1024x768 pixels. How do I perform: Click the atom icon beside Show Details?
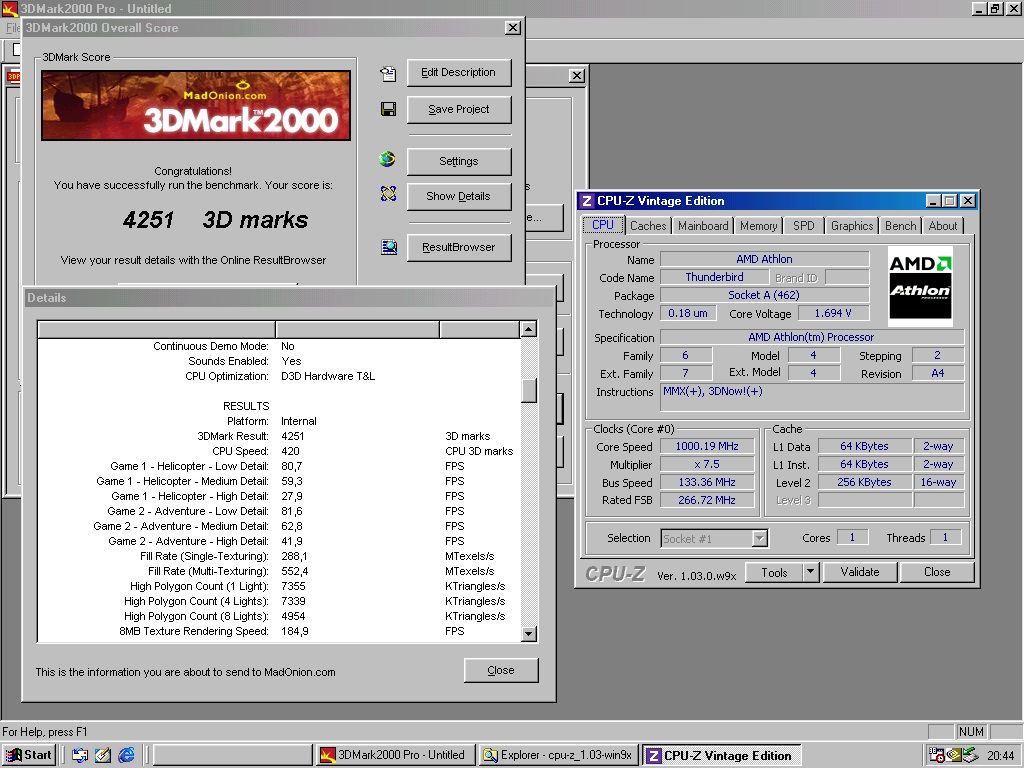pos(389,194)
